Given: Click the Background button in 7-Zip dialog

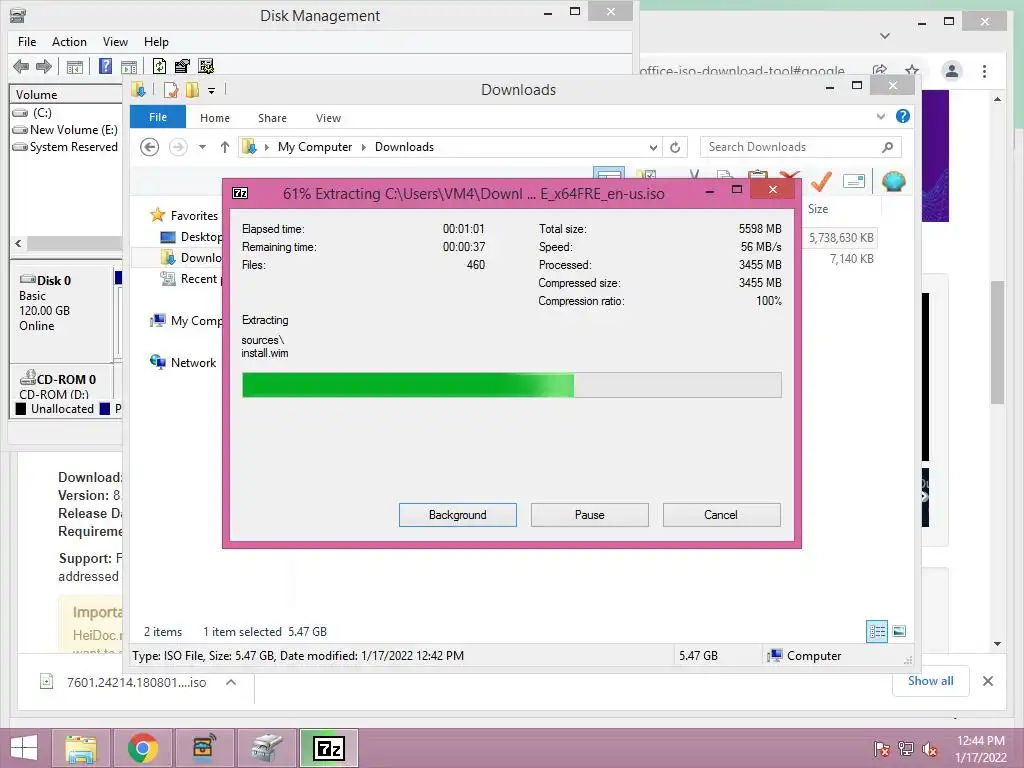Looking at the screenshot, I should 458,515.
